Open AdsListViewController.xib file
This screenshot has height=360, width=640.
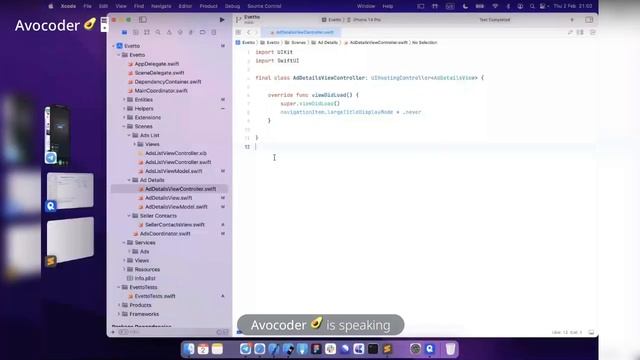[176, 153]
